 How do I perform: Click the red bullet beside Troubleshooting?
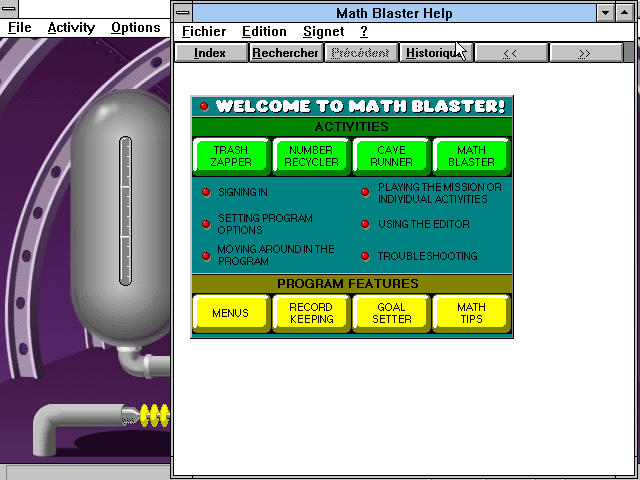(365, 256)
